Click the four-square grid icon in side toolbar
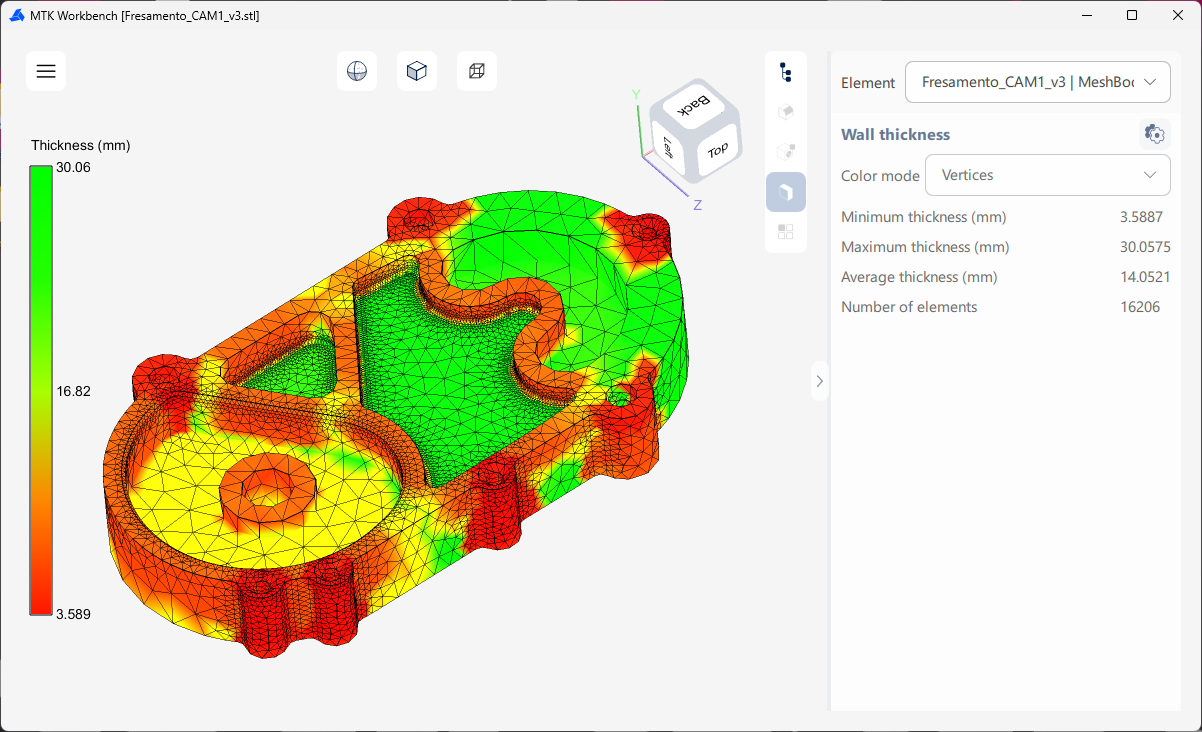This screenshot has height=732, width=1202. [x=786, y=232]
